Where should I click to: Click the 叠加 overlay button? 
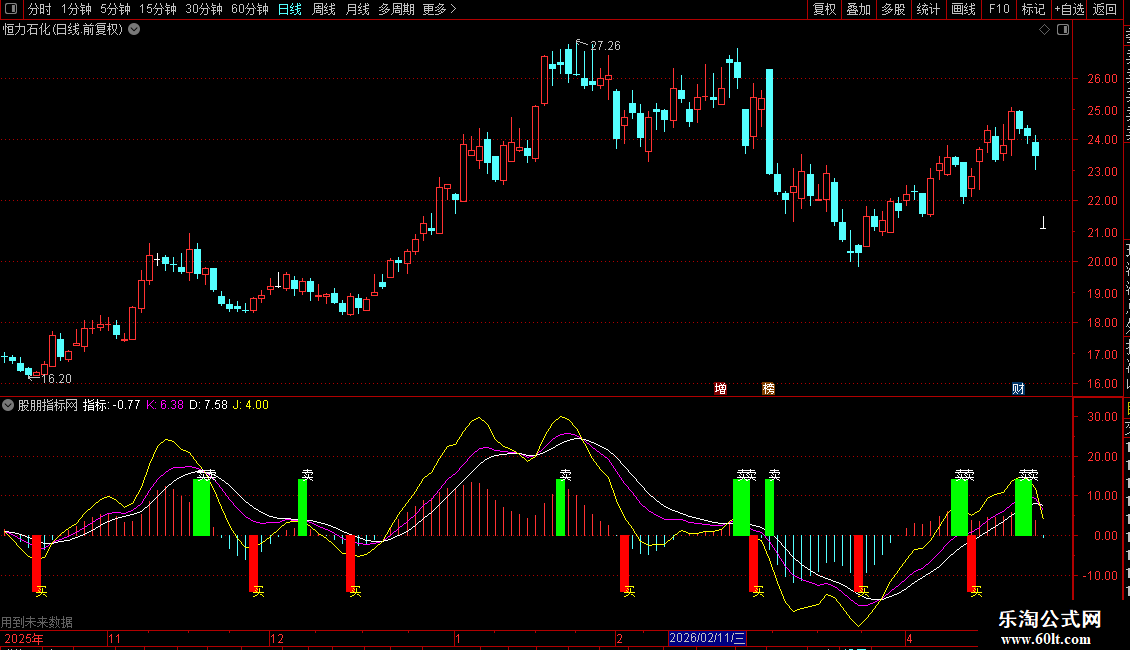pos(859,9)
